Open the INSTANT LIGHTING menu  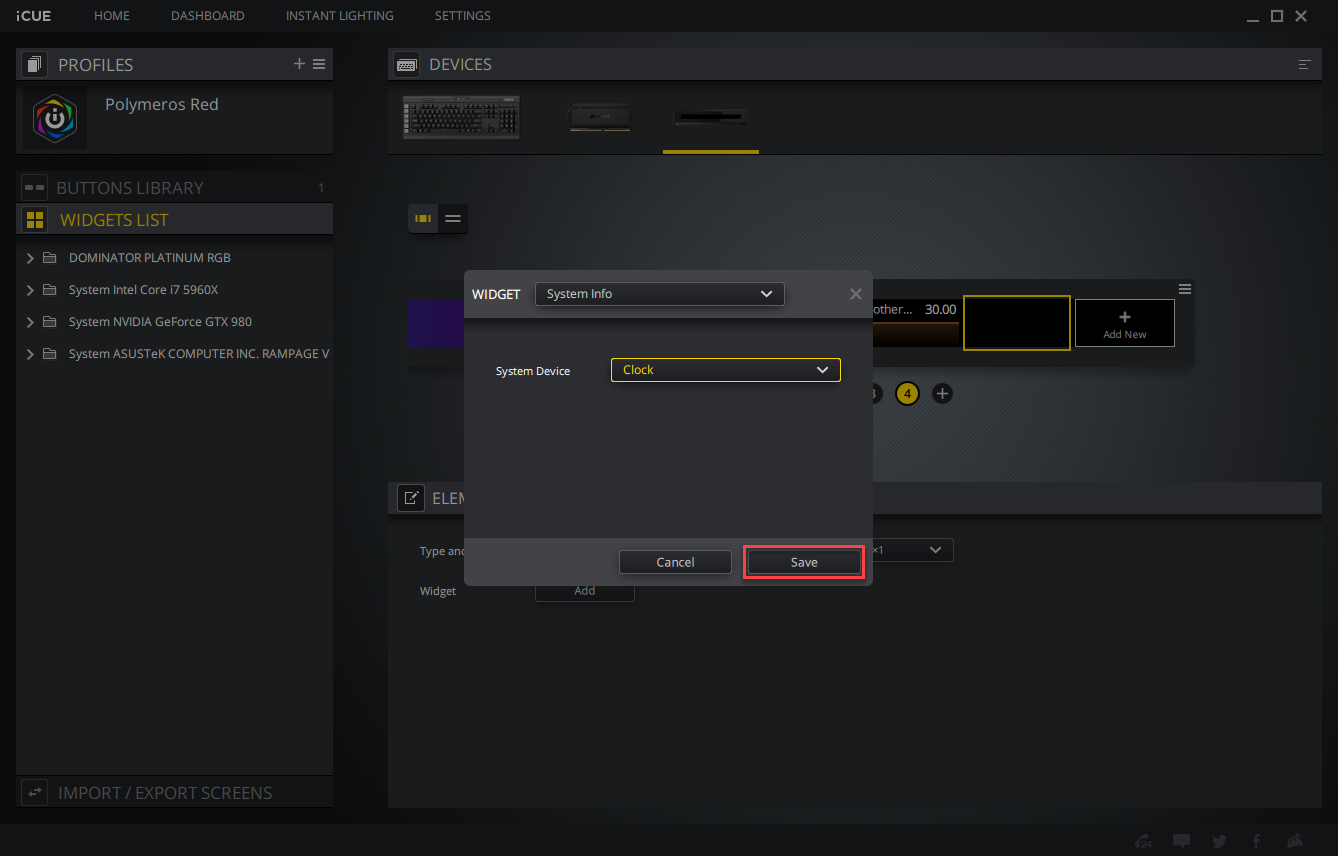point(340,16)
